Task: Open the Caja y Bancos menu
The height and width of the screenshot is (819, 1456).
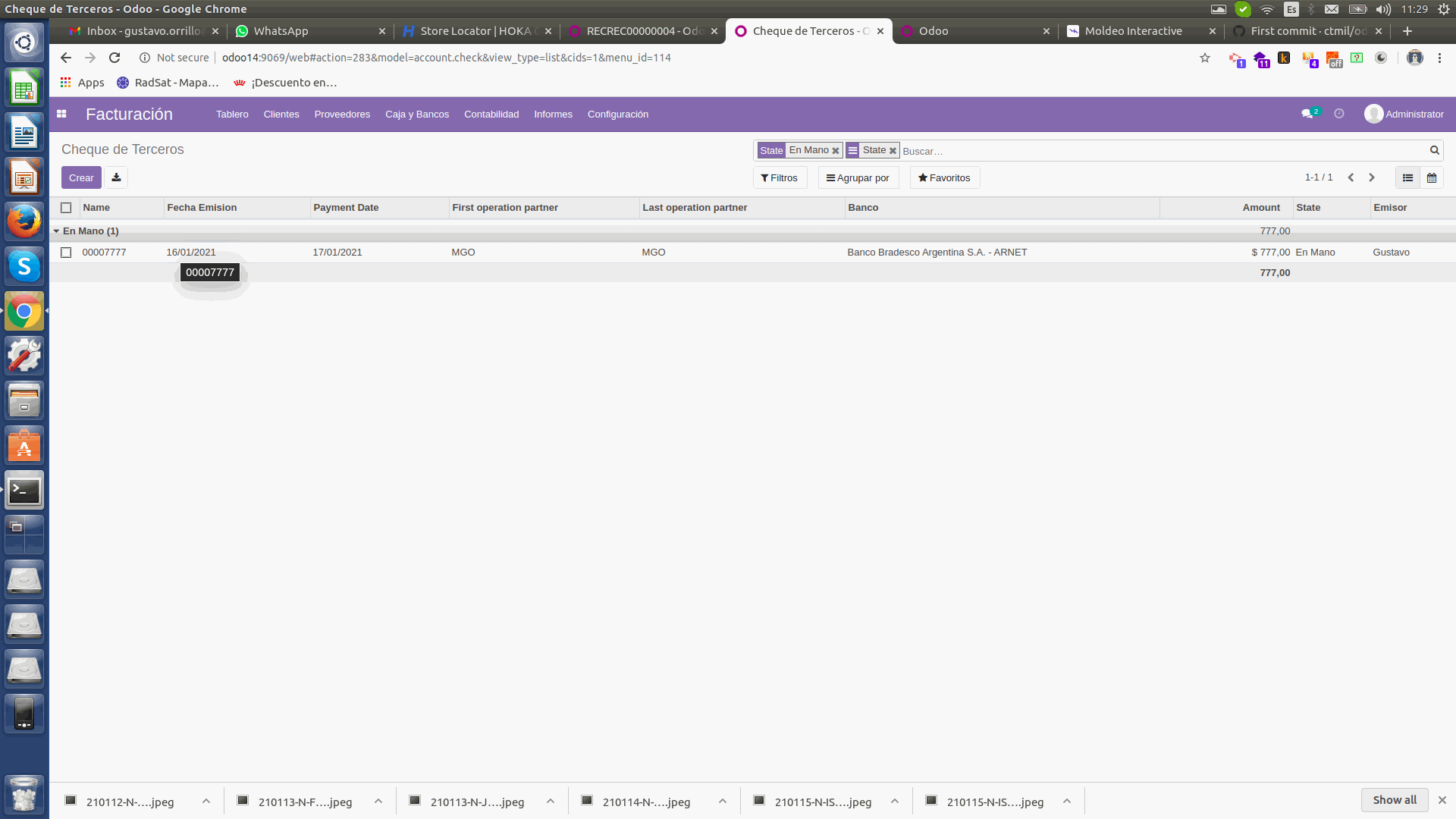Action: click(x=417, y=114)
